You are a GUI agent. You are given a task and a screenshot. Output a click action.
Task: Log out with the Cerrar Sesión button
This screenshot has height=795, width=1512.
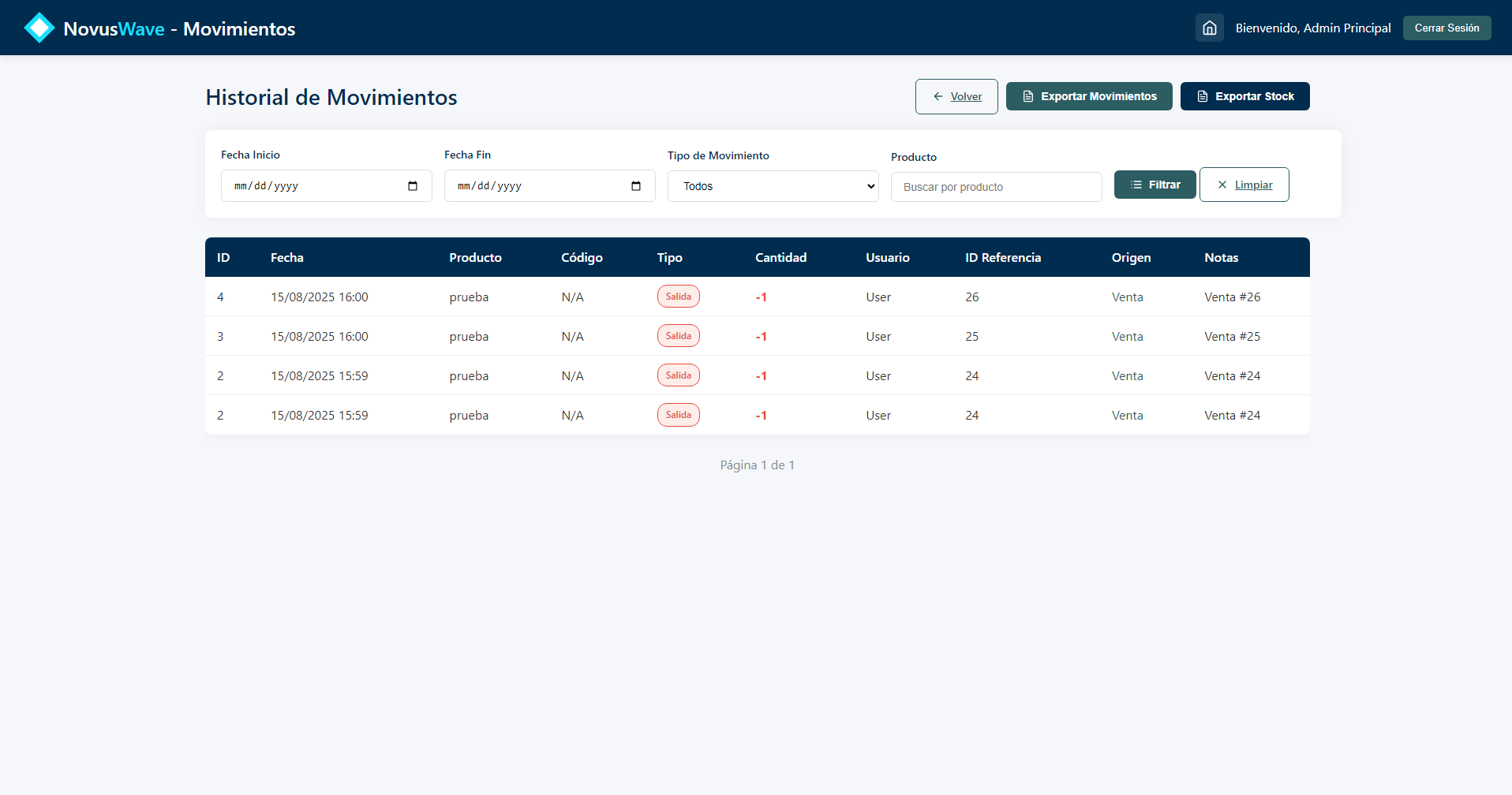point(1447,28)
